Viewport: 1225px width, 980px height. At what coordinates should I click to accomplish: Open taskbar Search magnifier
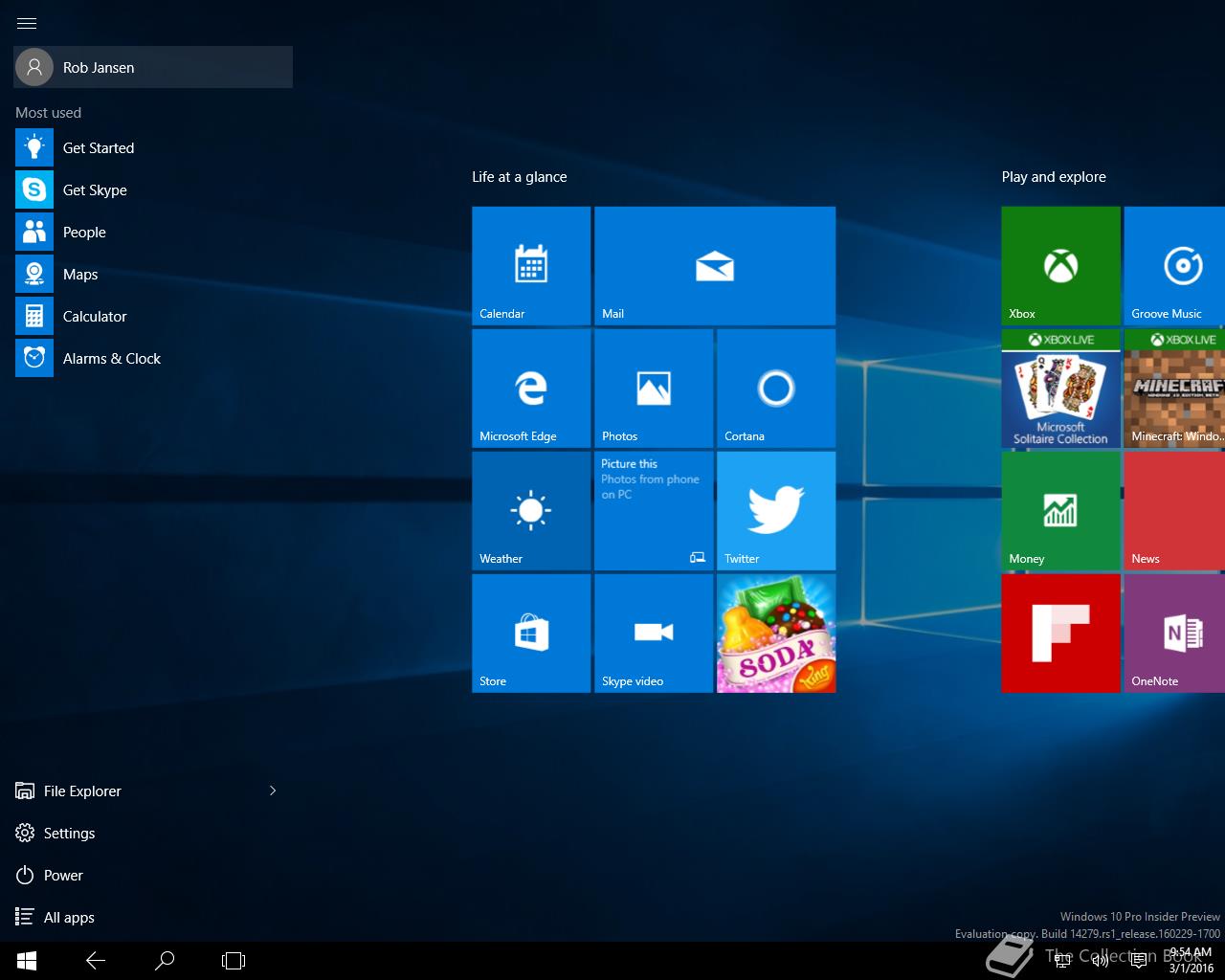click(x=165, y=961)
